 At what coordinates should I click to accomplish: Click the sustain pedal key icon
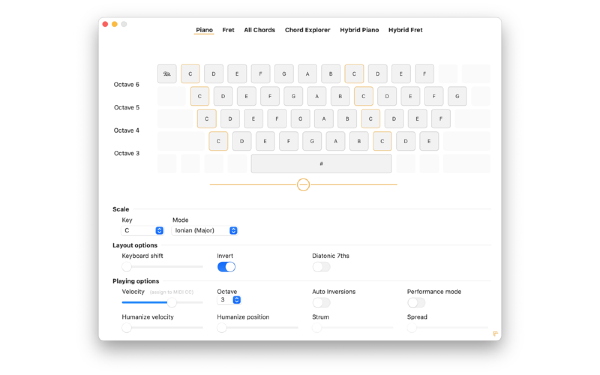(x=167, y=74)
